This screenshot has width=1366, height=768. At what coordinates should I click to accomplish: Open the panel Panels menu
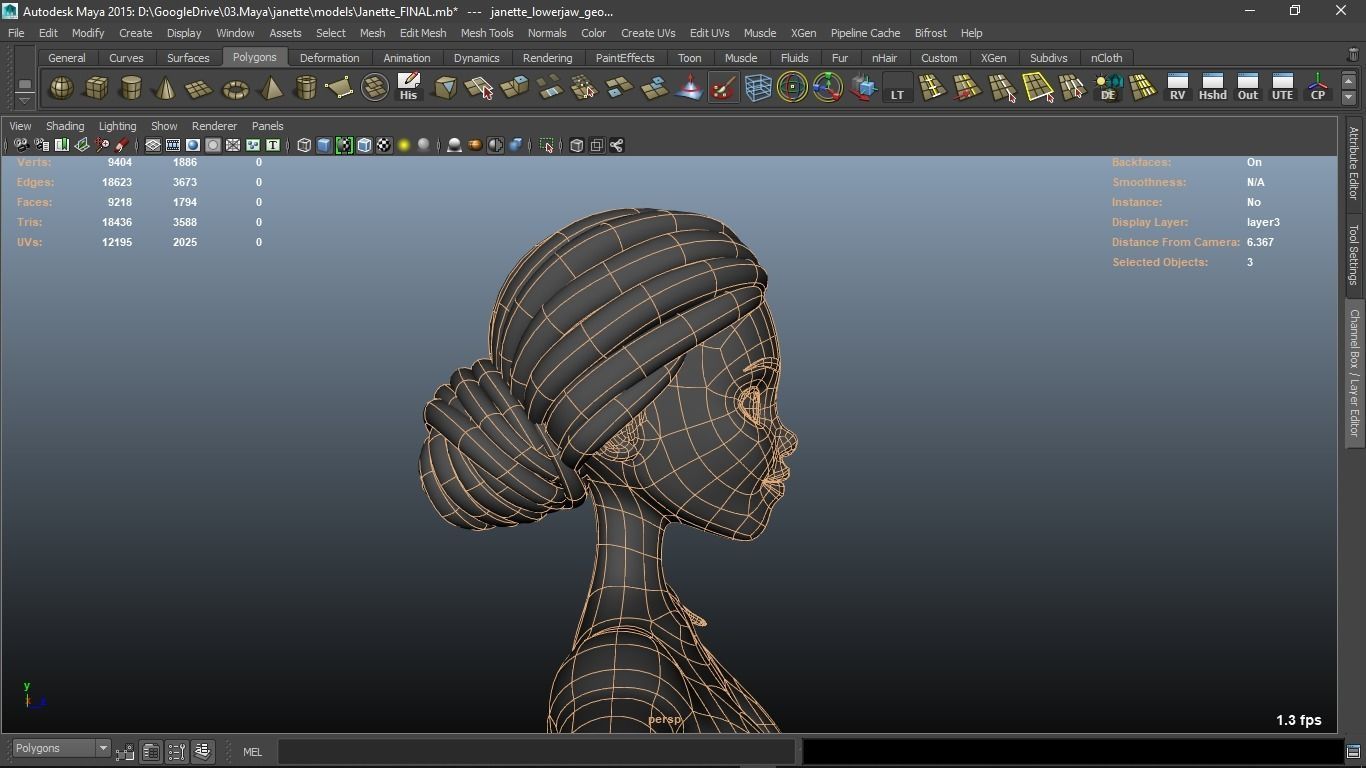[x=268, y=126]
